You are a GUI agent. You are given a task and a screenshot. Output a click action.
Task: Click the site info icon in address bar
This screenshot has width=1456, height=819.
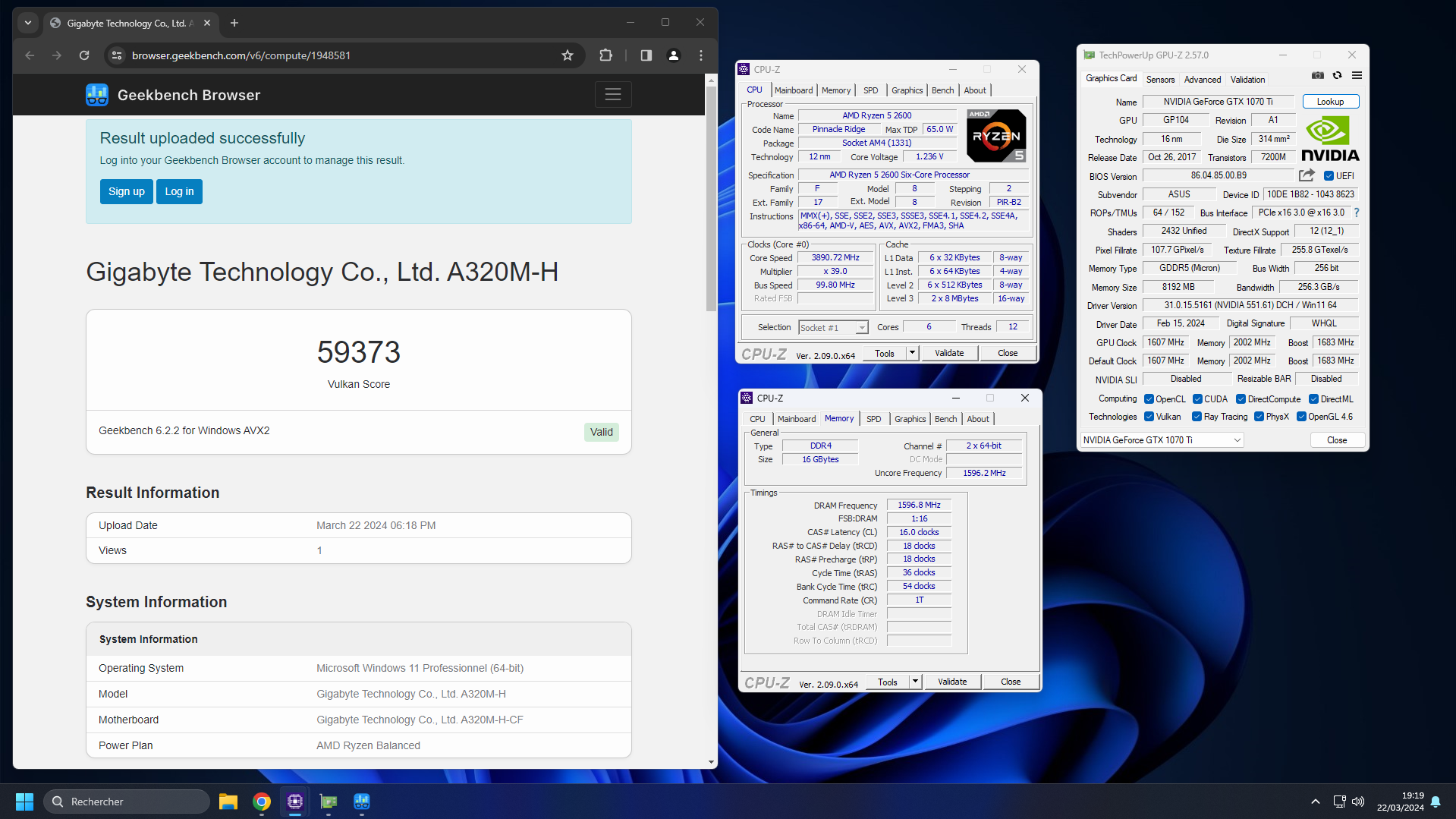click(117, 55)
